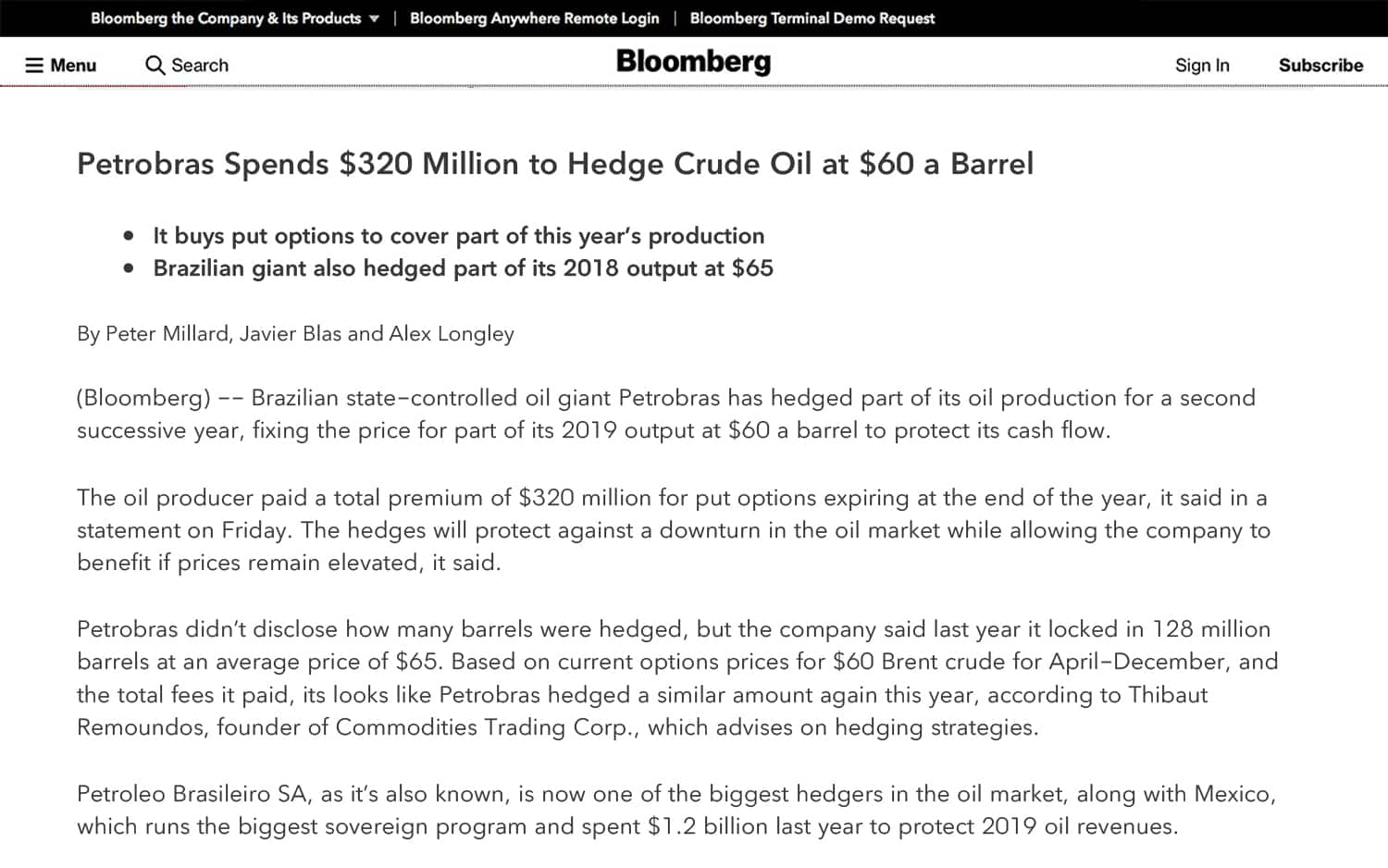This screenshot has width=1388, height=868.
Task: Click the paragraph mentioning Thibaut Remoundos
Action: (x=677, y=677)
